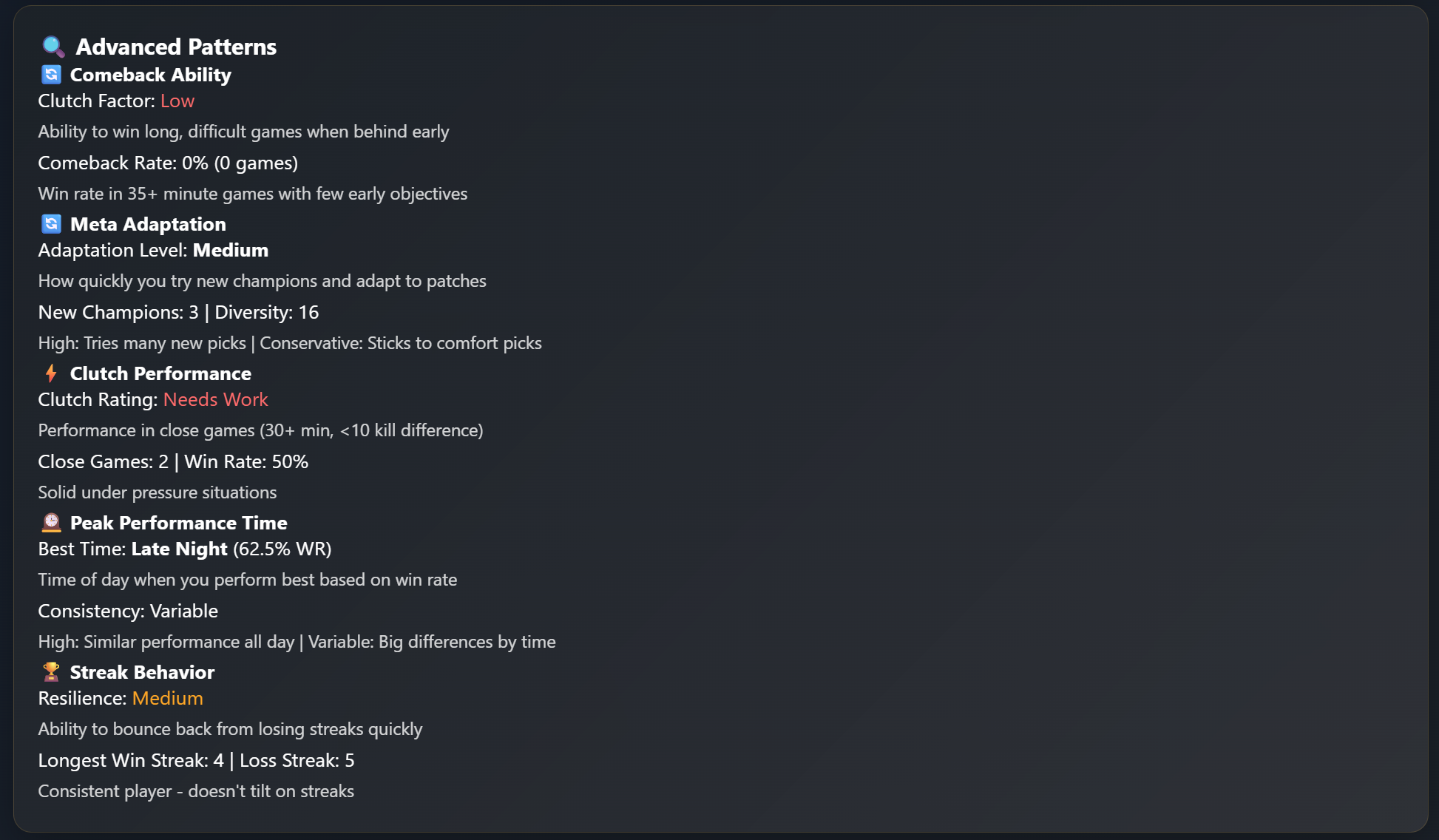This screenshot has height=840, width=1439.
Task: Click the clock icon by Peak Performance Time
Action: point(51,523)
